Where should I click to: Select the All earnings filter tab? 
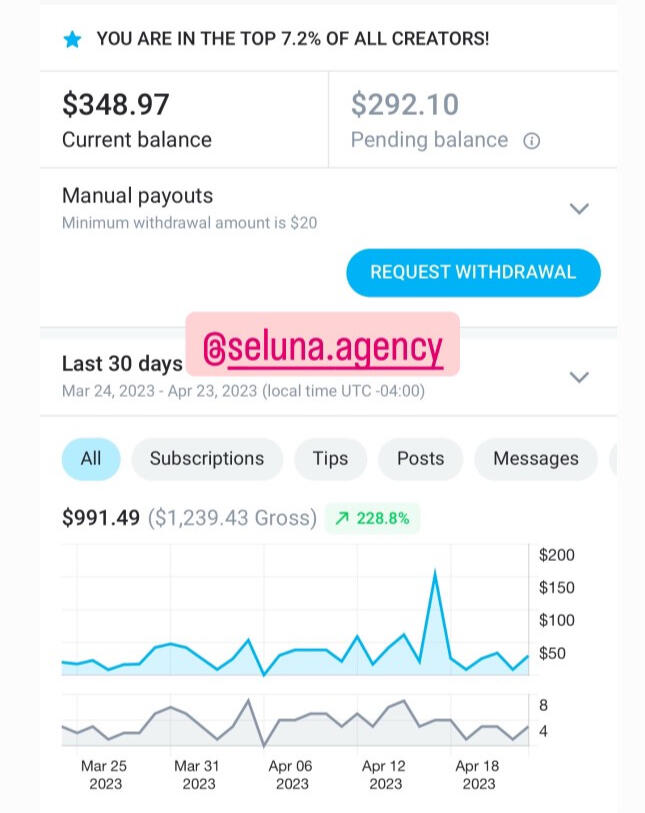[x=91, y=459]
